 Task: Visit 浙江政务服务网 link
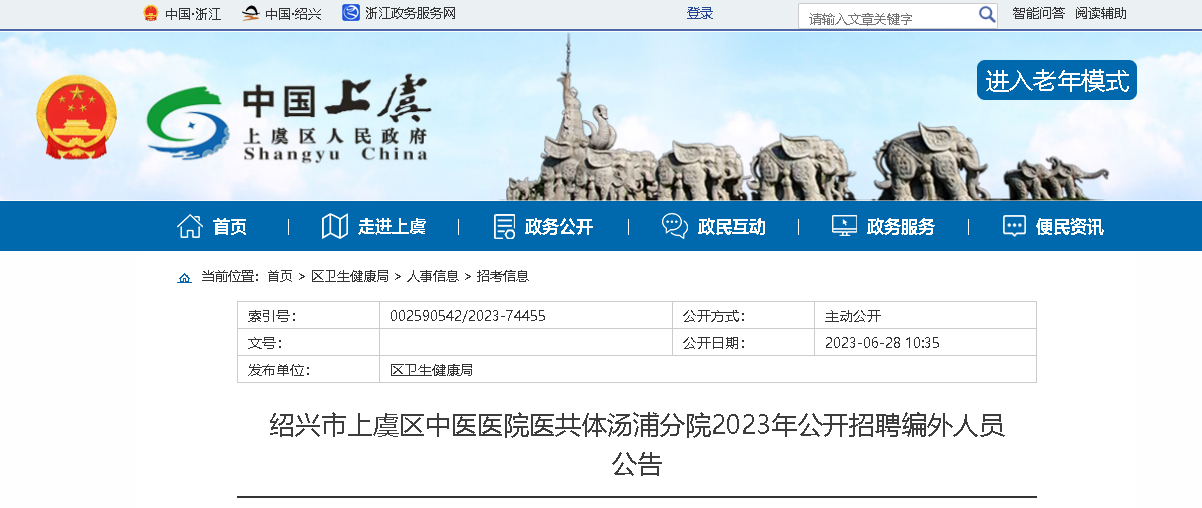(410, 14)
